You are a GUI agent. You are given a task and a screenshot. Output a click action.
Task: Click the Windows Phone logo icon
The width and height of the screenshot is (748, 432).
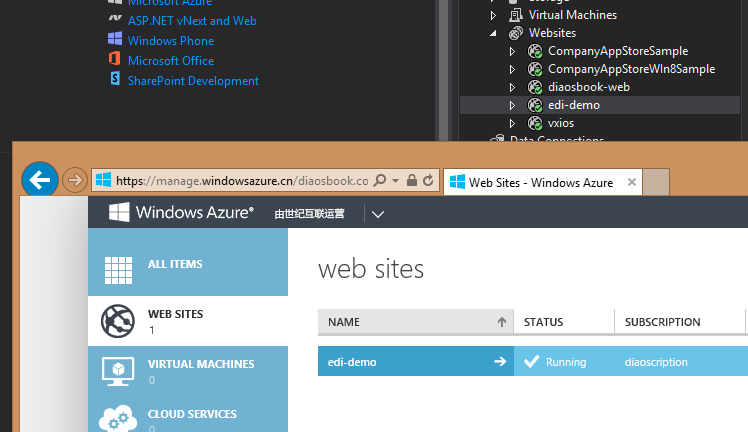click(x=115, y=38)
